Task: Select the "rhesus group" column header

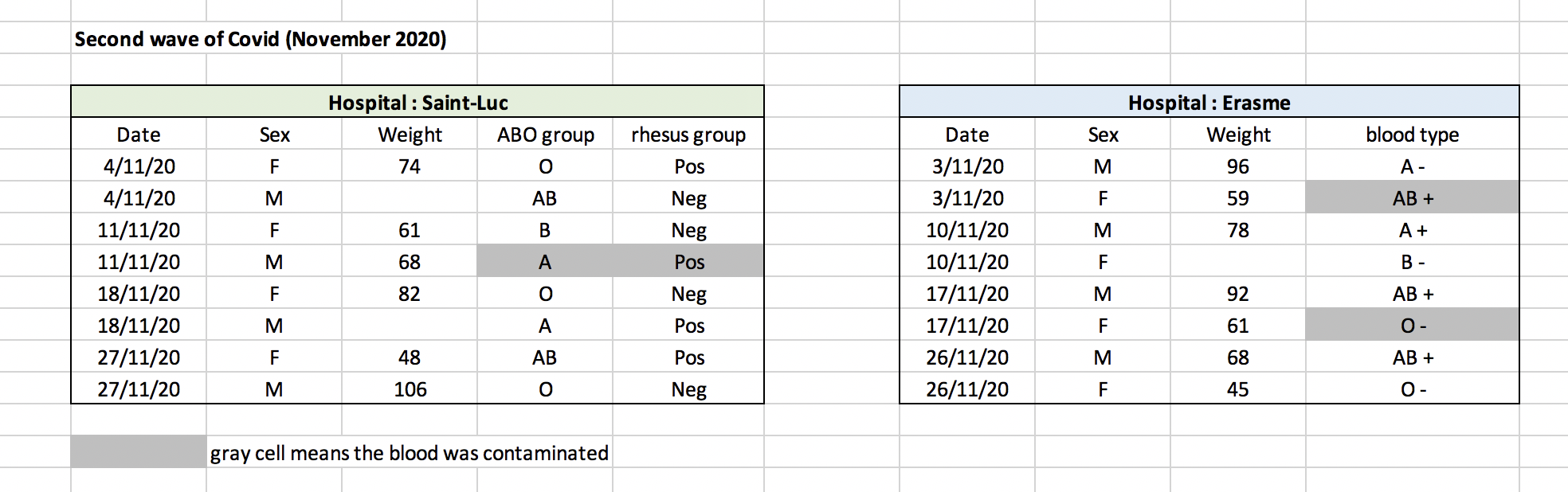Action: pos(688,135)
